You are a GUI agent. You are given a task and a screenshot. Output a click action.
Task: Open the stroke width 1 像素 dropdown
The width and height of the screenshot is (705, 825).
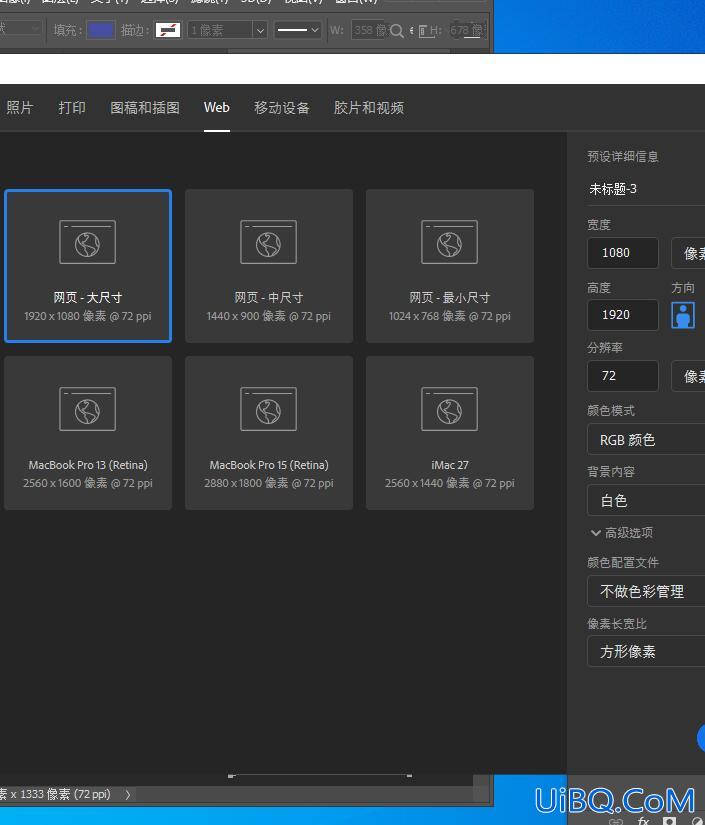pyautogui.click(x=260, y=31)
